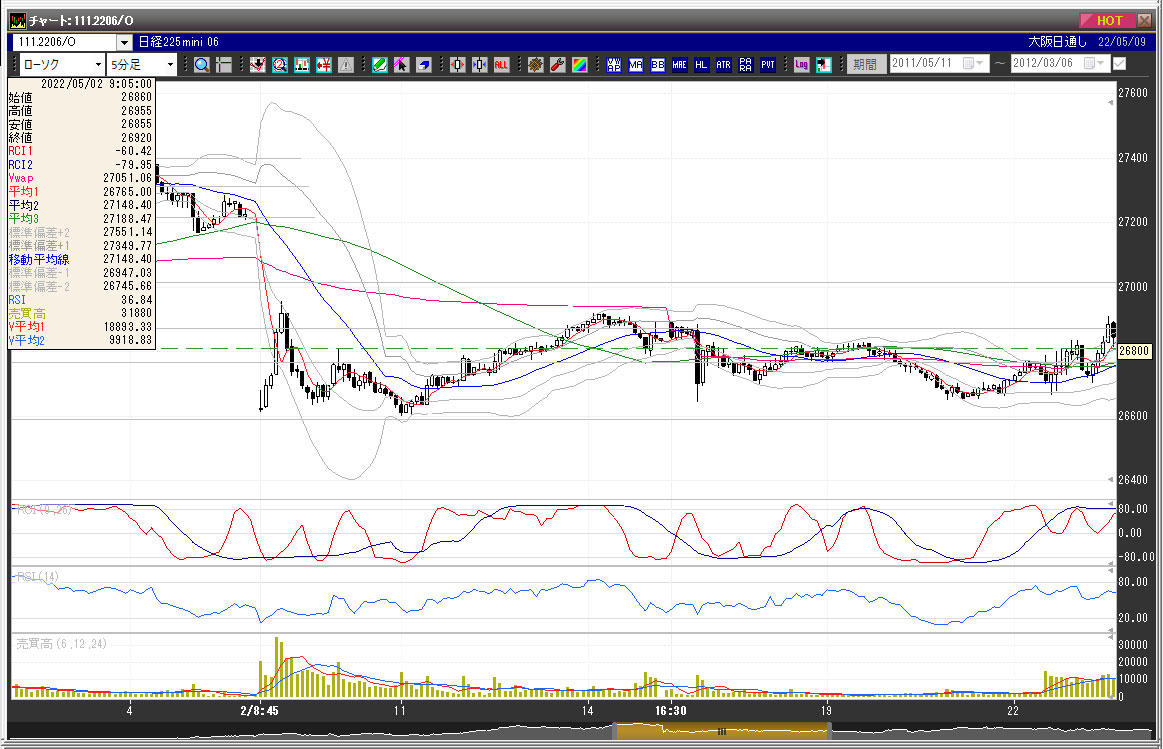Screen dimensions: 1163x749
Task: Click the magnifier zoom tool icon
Action: pos(201,65)
